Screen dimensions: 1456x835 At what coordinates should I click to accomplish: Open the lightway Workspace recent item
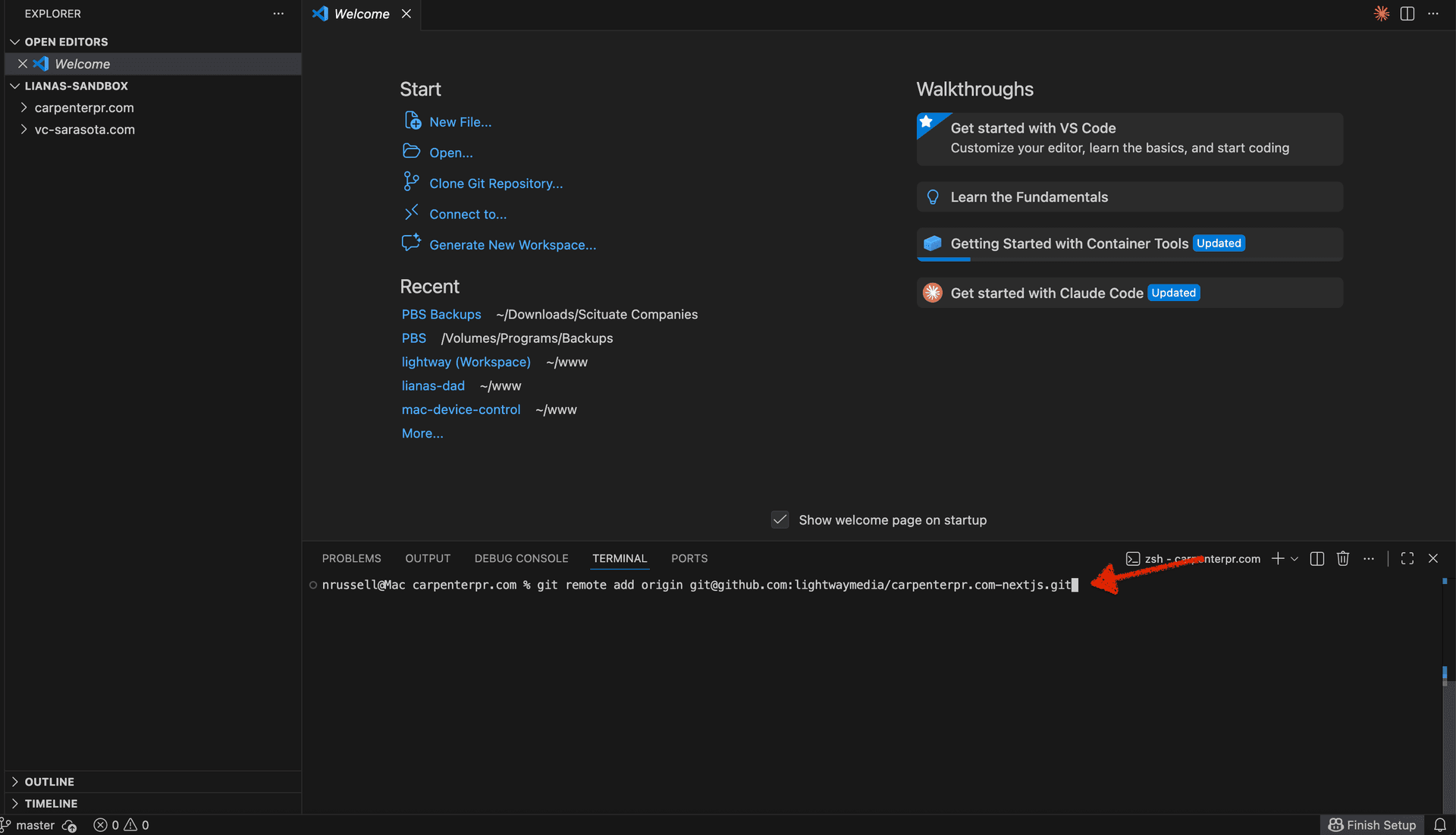click(466, 362)
